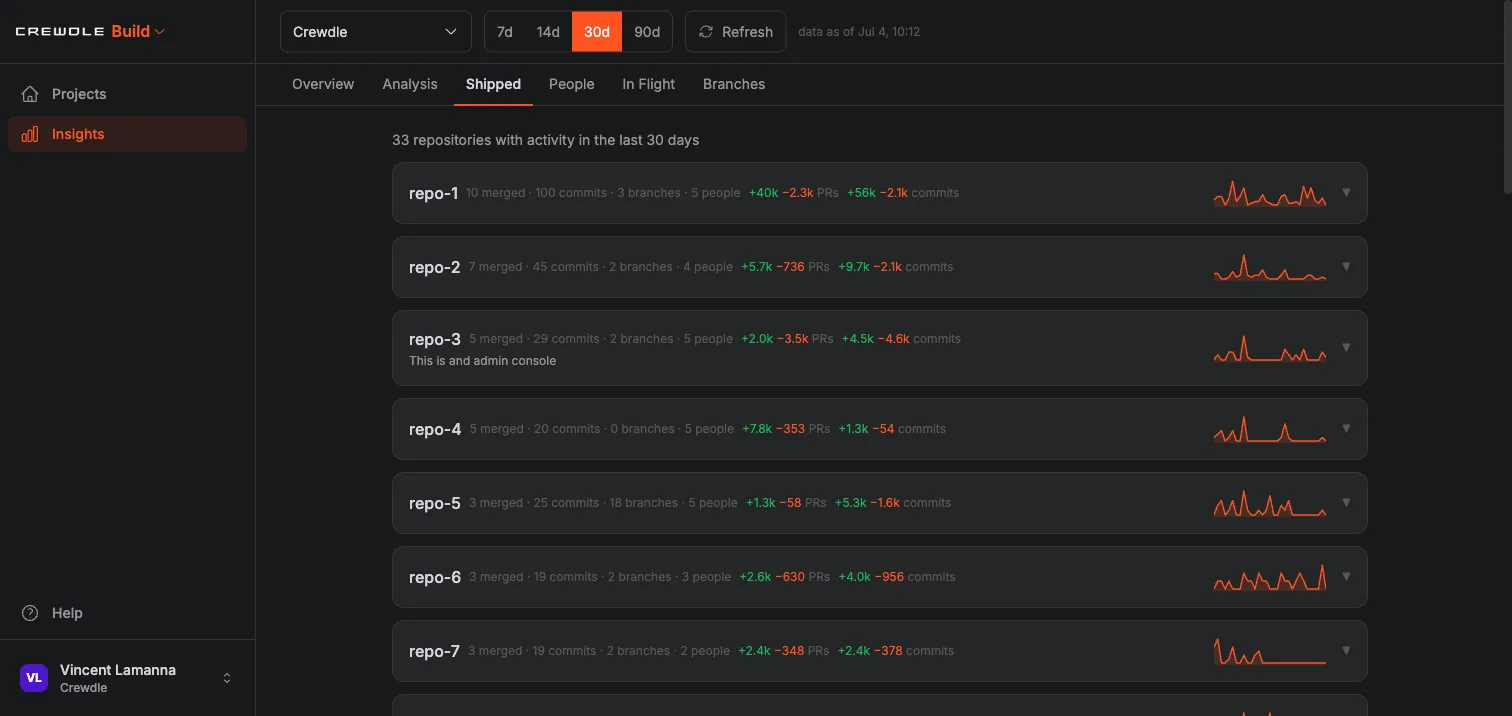
Task: Switch to the In Flight tab
Action: [649, 84]
